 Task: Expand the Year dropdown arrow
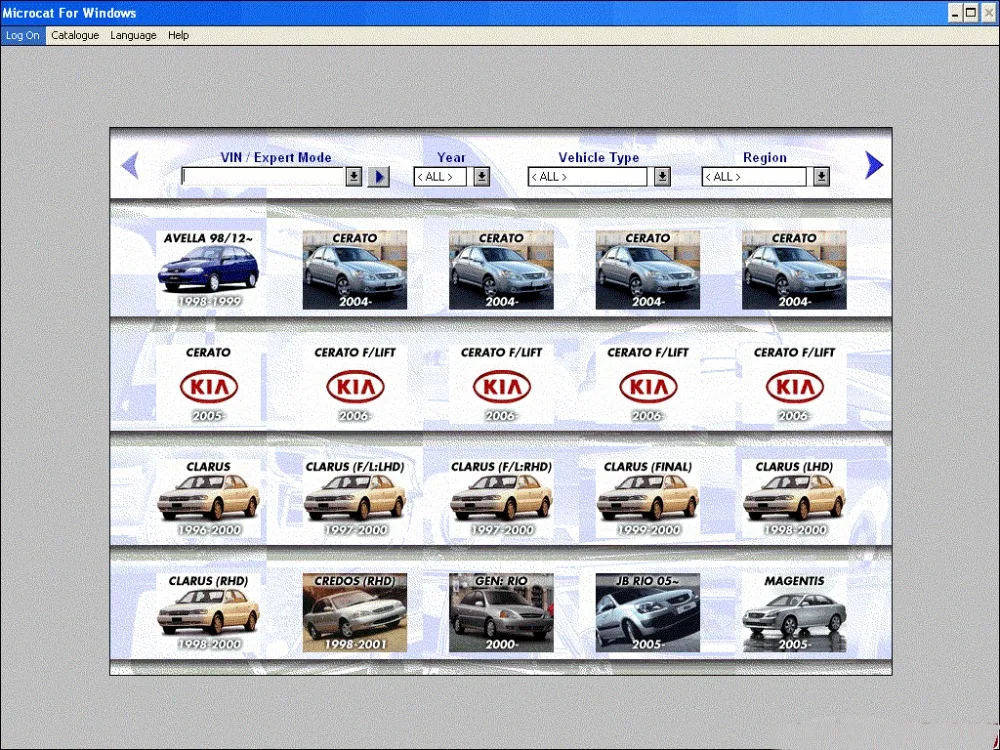[482, 177]
